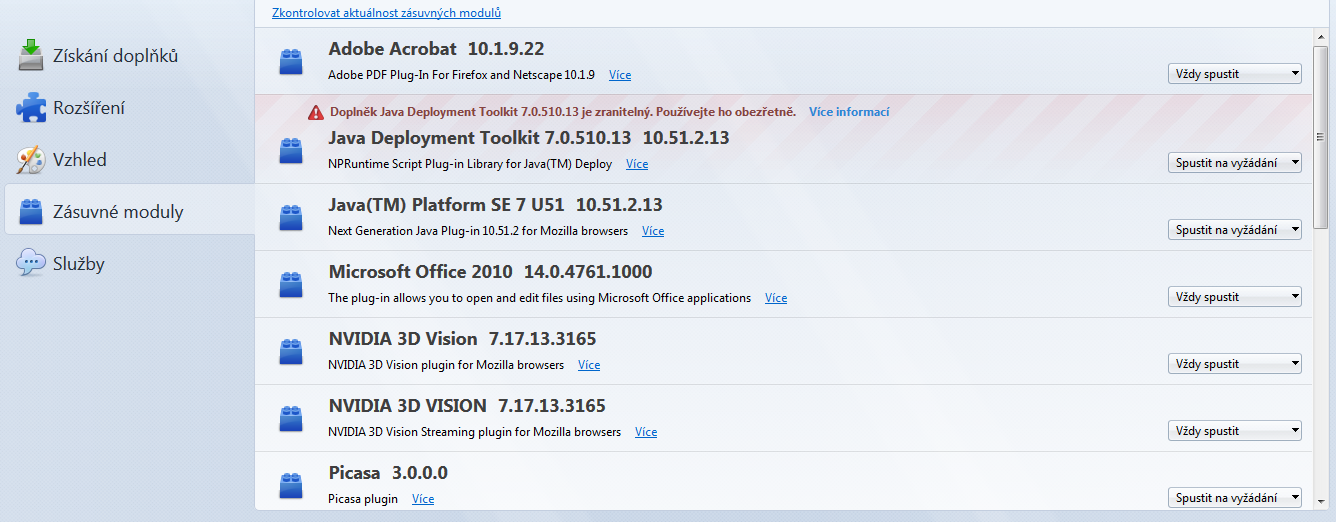Open the Více informací warning link
Image resolution: width=1336 pixels, height=522 pixels.
[x=849, y=112]
